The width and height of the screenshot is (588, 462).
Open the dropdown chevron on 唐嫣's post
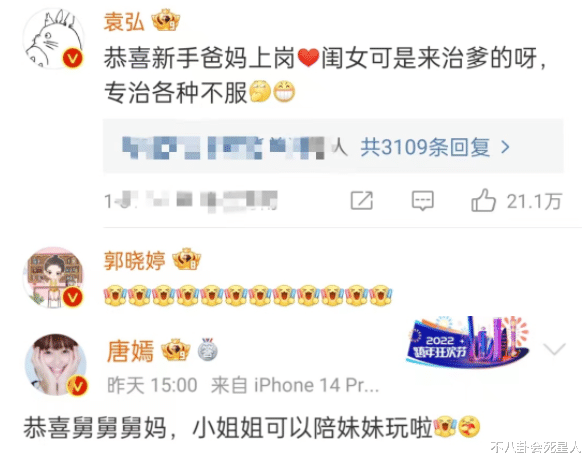point(554,349)
